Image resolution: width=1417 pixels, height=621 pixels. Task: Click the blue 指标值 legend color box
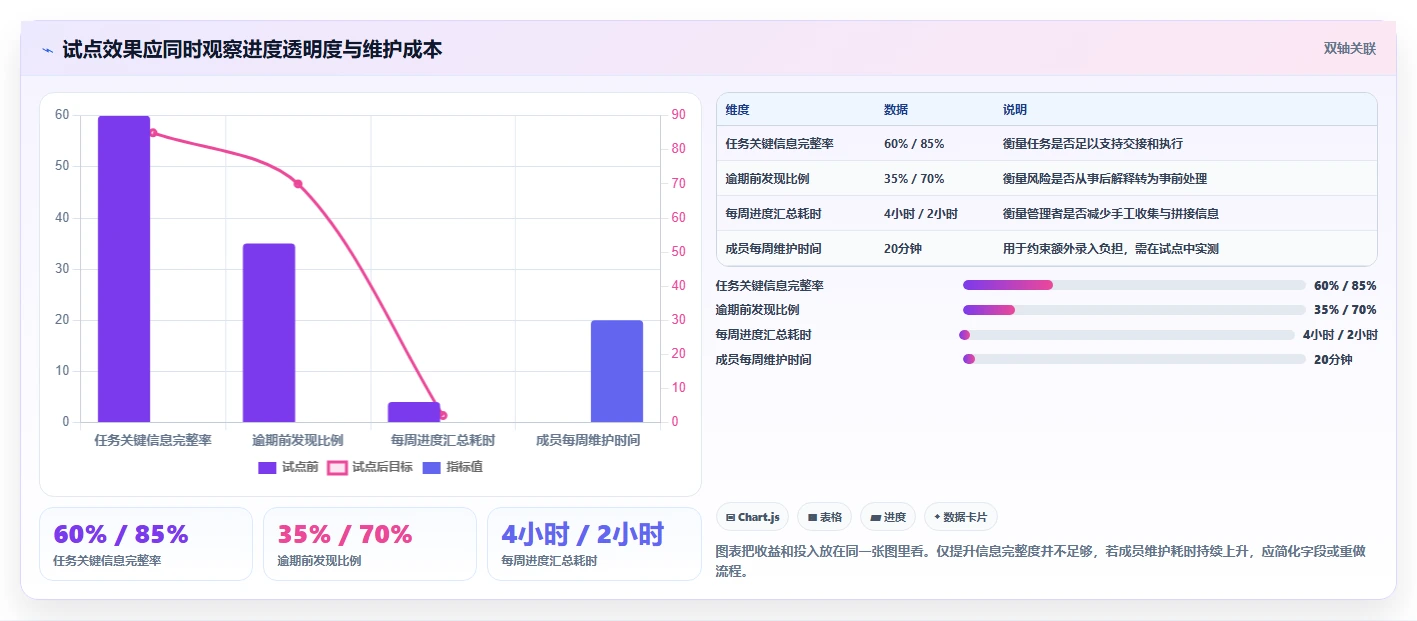pos(431,467)
